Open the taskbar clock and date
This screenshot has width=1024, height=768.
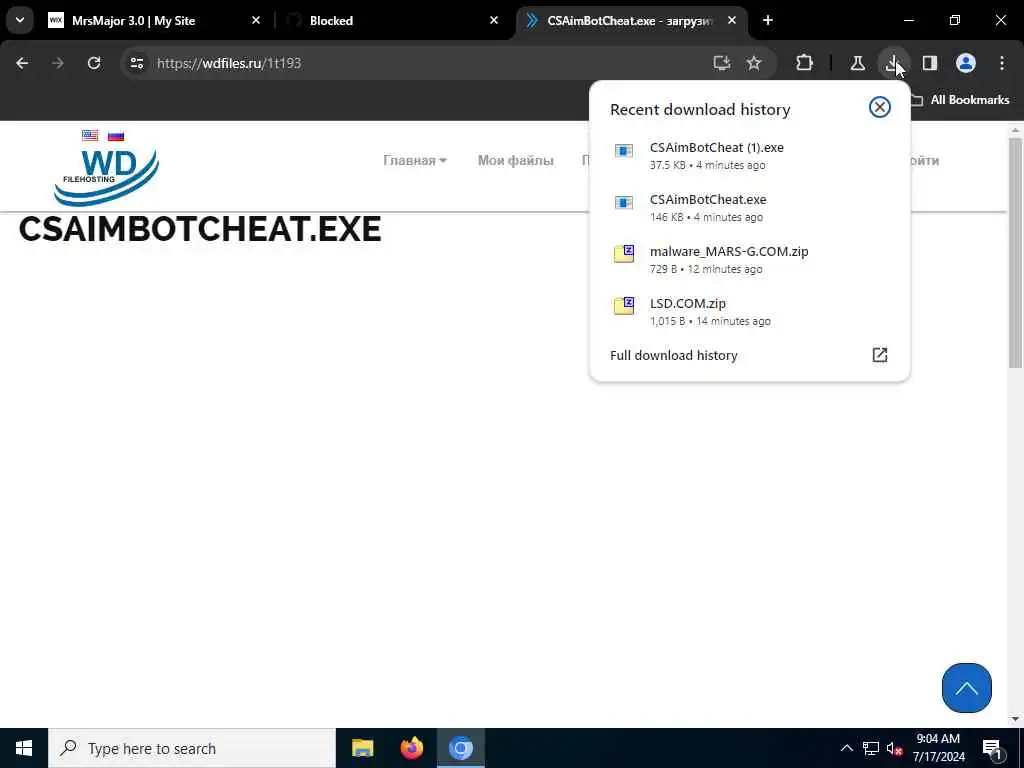[x=938, y=748]
